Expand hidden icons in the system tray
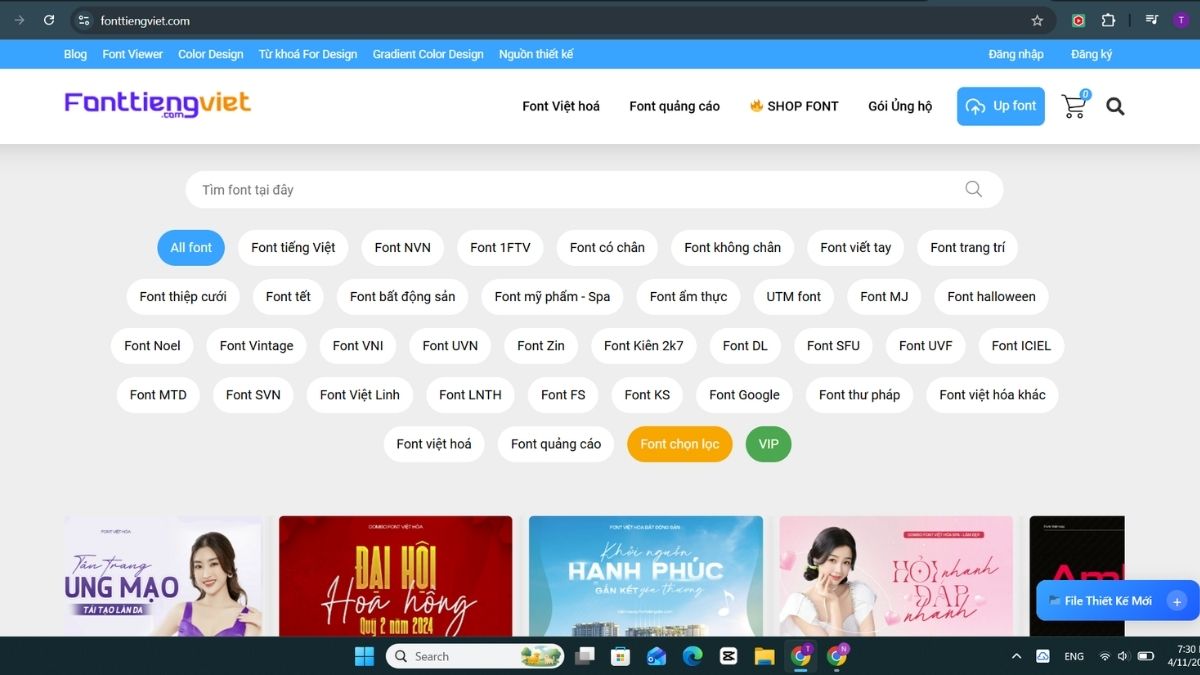 coord(1016,656)
